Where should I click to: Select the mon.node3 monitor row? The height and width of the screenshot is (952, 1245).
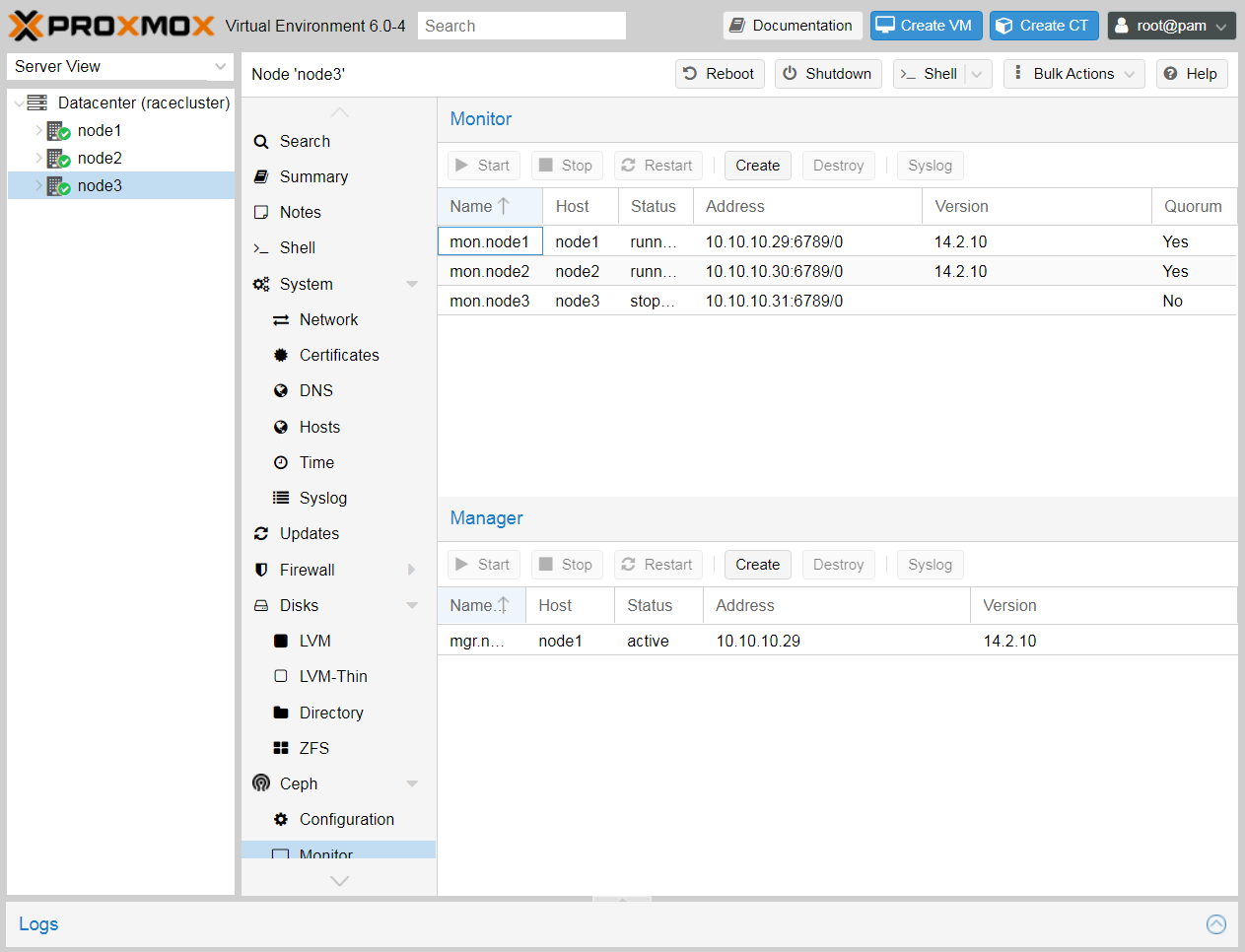coord(837,301)
